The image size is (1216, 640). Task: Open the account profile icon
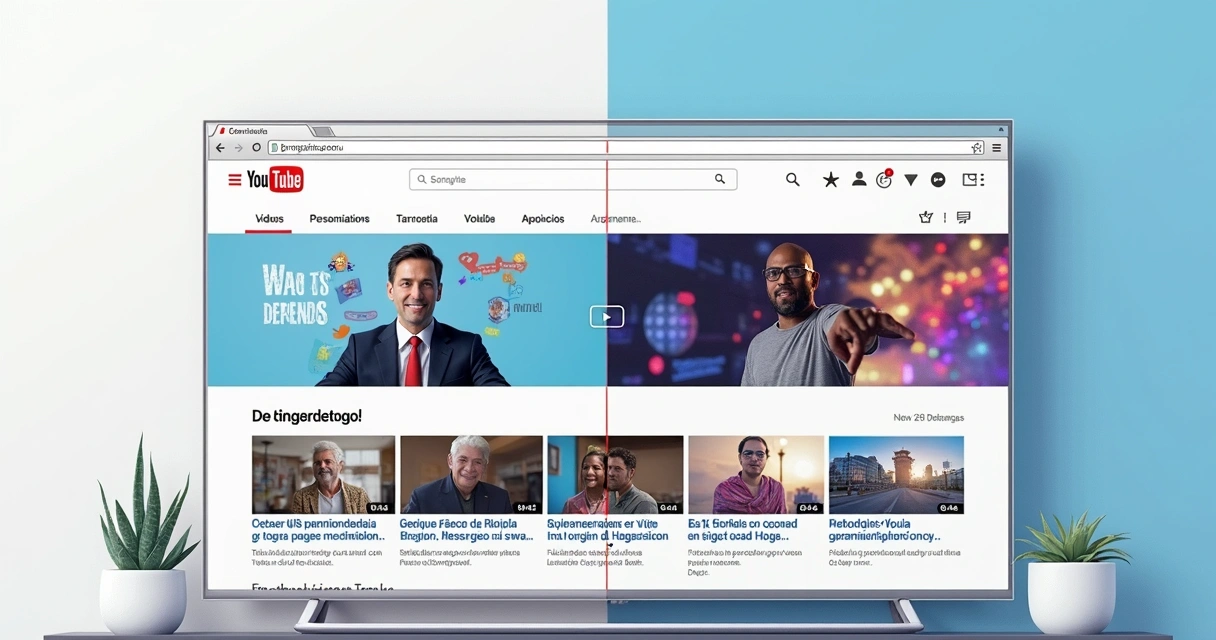tap(859, 179)
